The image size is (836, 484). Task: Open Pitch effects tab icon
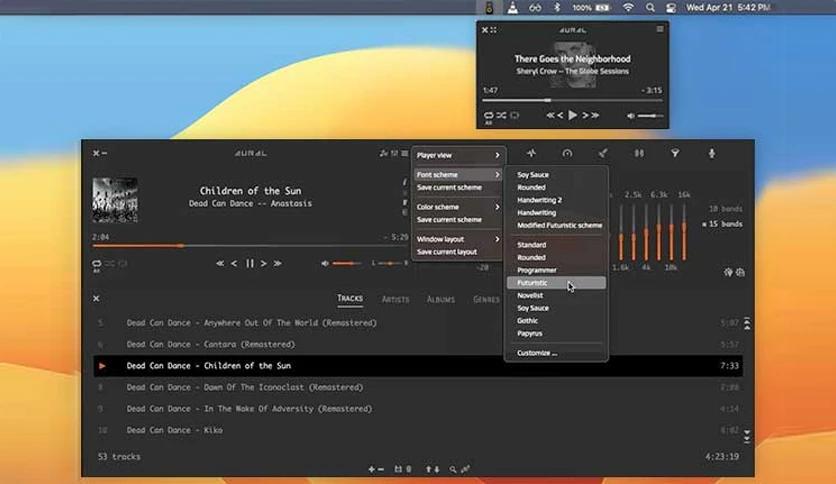[x=531, y=154]
